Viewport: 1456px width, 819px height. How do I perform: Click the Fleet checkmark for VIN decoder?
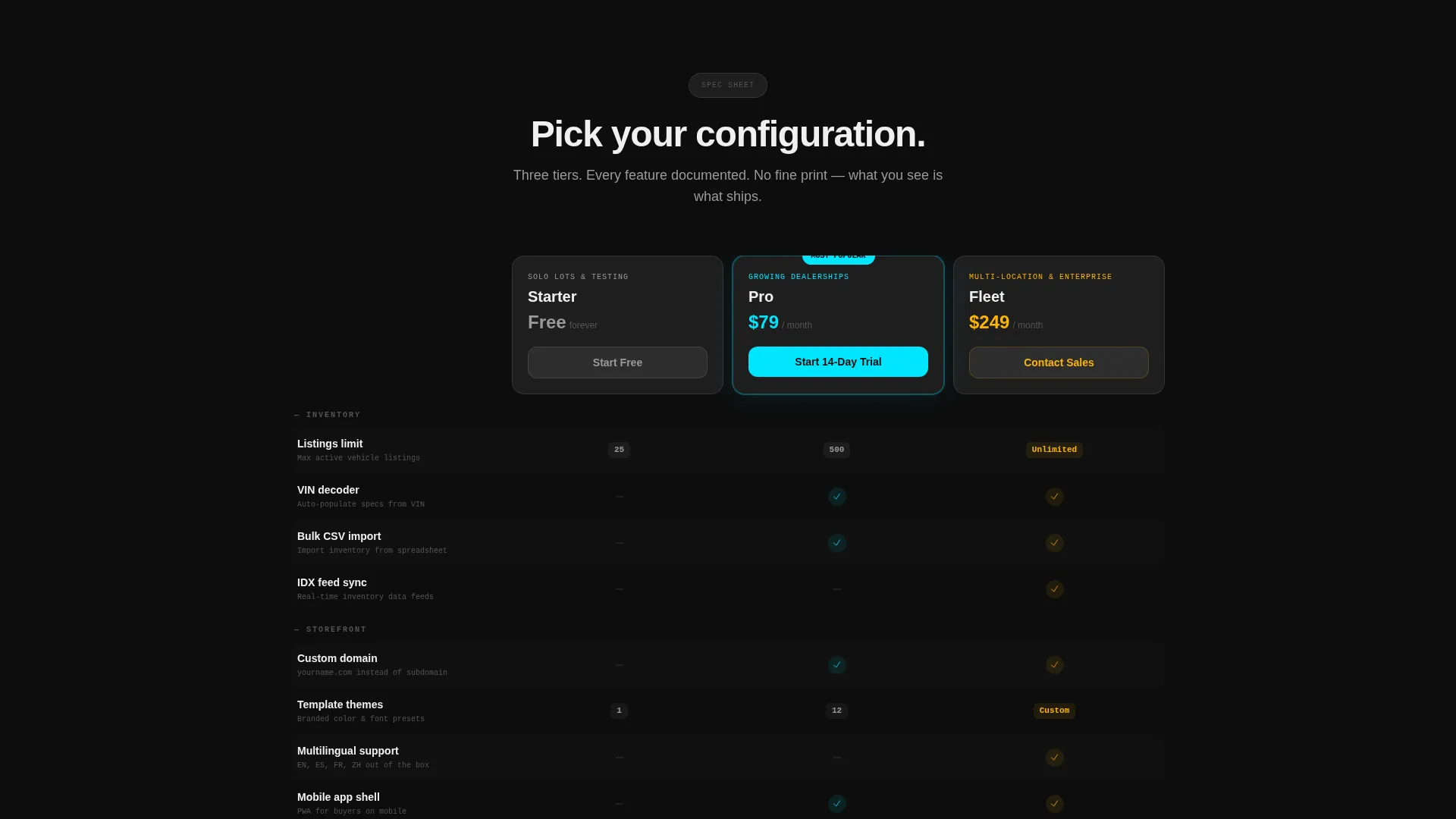click(1054, 497)
